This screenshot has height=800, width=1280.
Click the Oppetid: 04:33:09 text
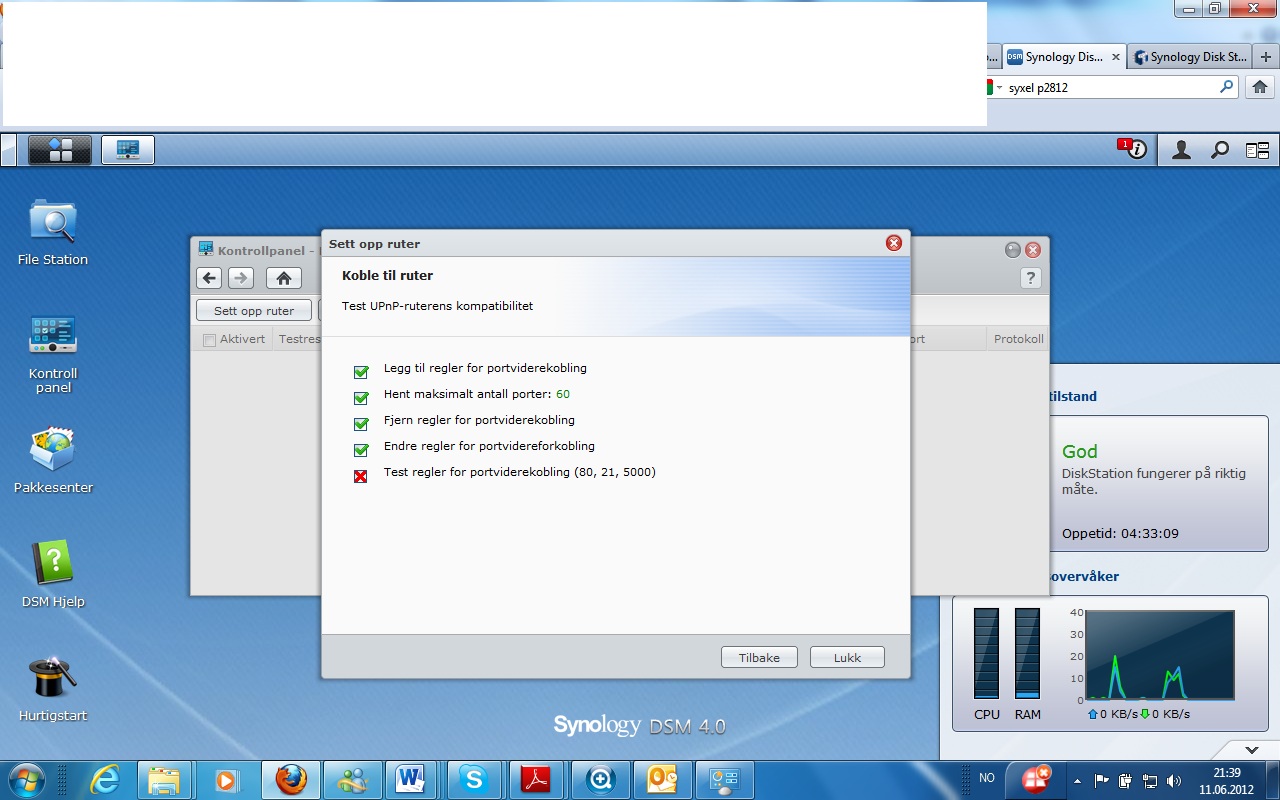click(1120, 533)
